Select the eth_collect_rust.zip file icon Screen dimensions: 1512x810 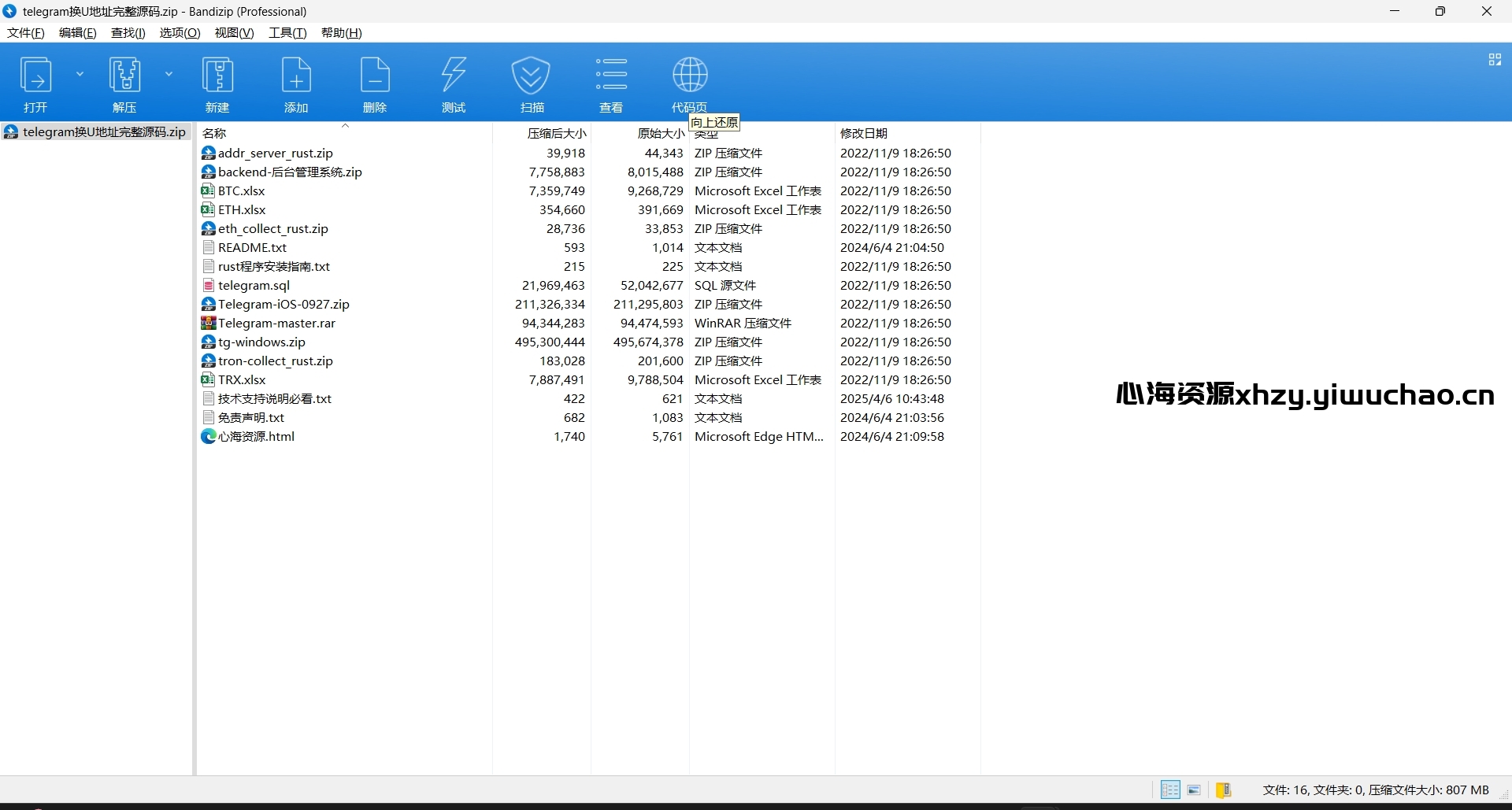[x=209, y=228]
